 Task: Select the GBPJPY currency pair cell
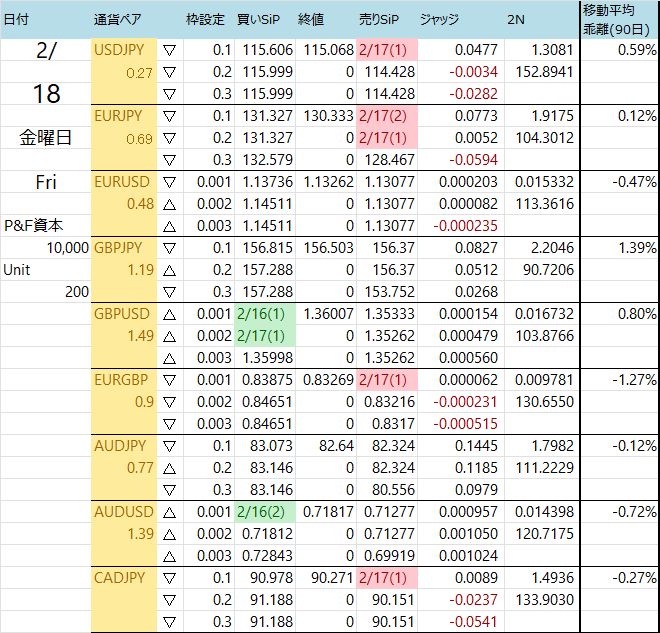pos(124,247)
